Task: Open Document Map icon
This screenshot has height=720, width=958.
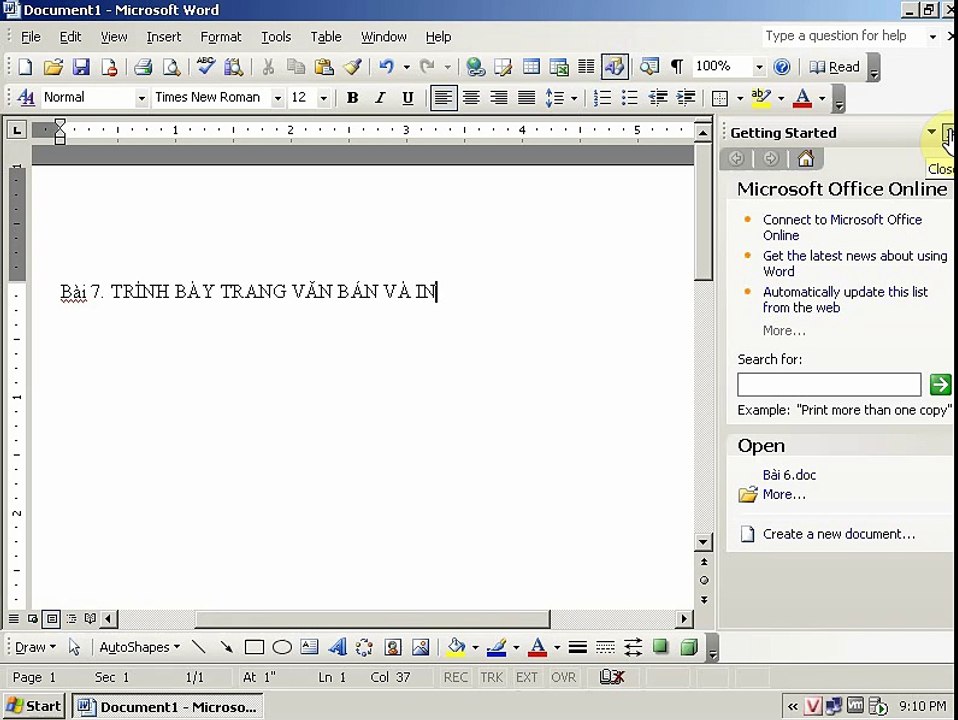Action: (649, 67)
